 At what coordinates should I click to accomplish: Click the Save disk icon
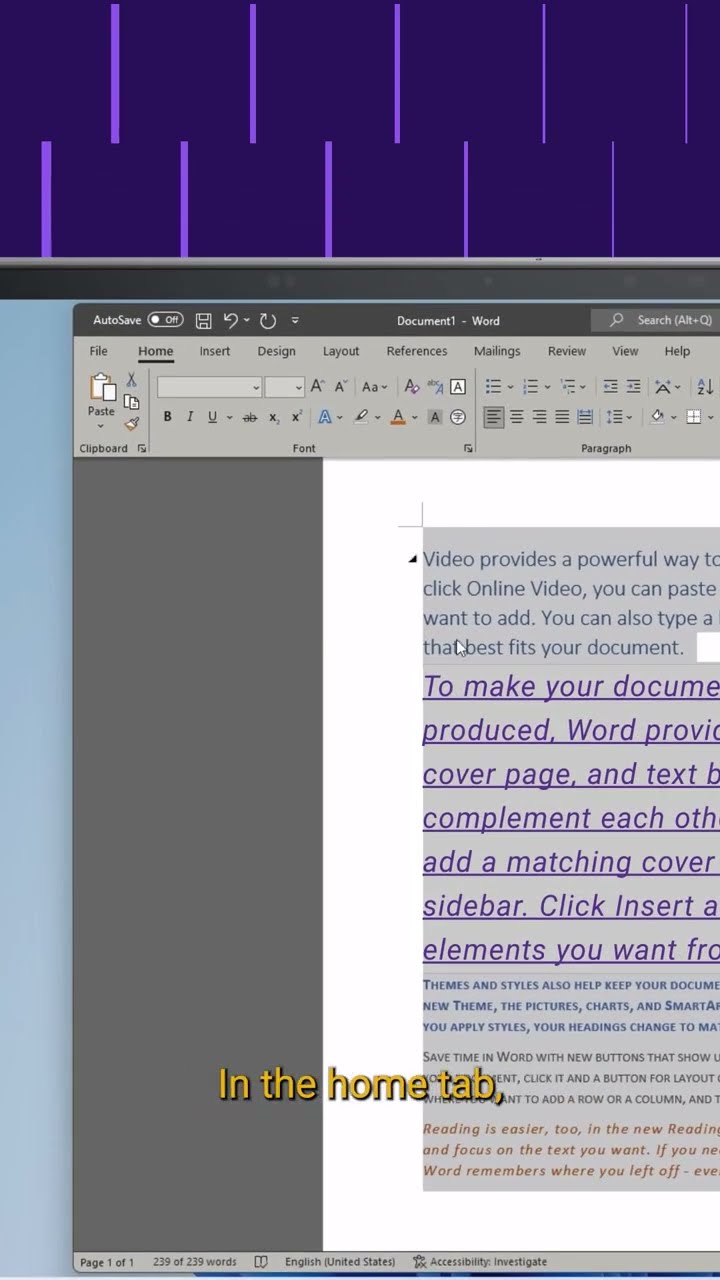click(x=203, y=321)
